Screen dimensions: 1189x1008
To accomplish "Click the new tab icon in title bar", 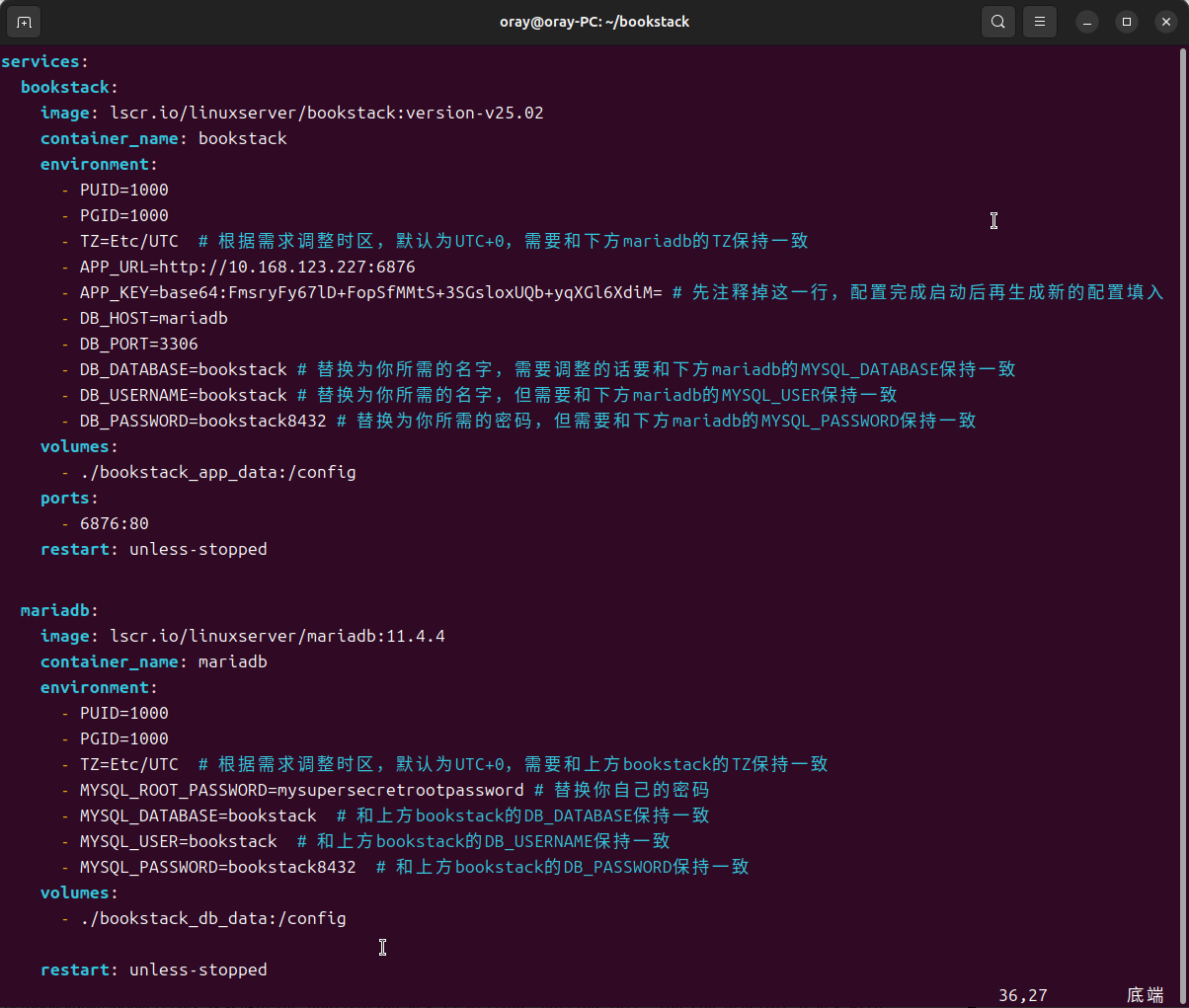I will click(24, 22).
